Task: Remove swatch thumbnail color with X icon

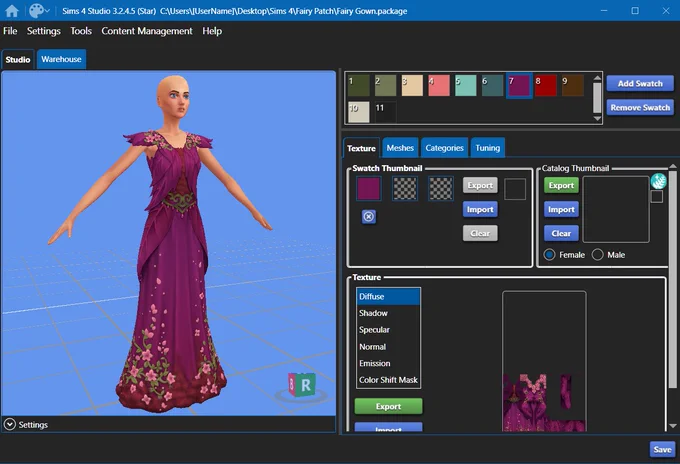Action: 369,216
